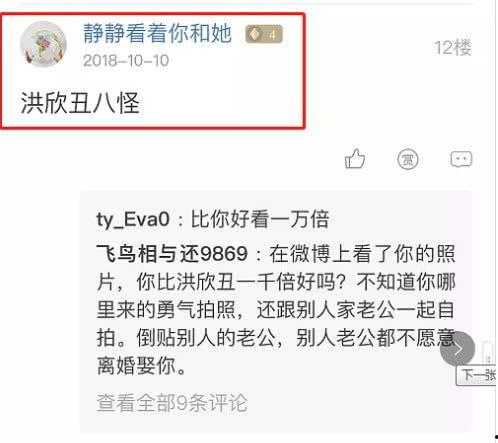Click the next image arrow button

click(457, 349)
